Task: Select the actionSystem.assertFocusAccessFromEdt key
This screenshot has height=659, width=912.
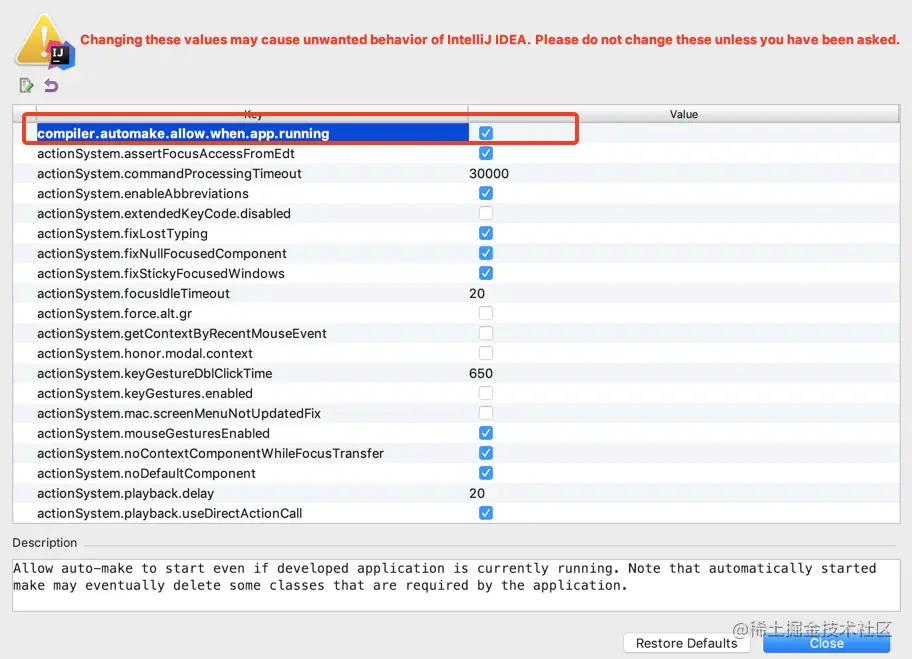Action: point(166,154)
